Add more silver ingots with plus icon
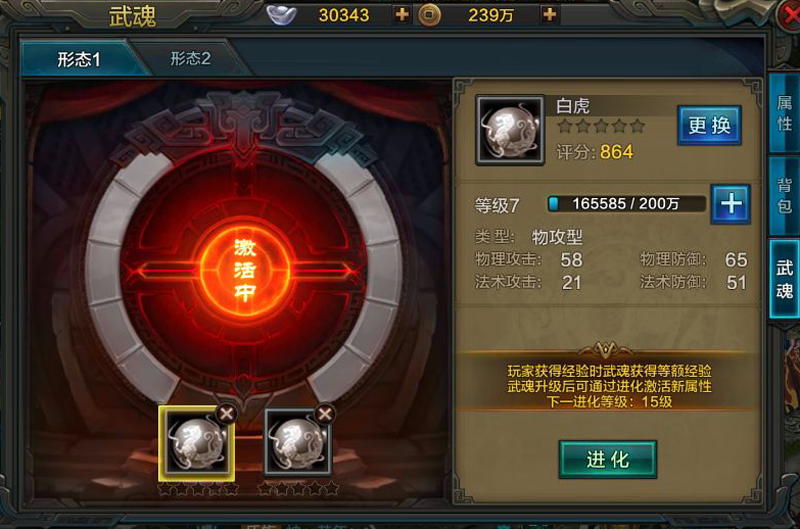Screen dimensions: 800x529 pyautogui.click(x=402, y=15)
